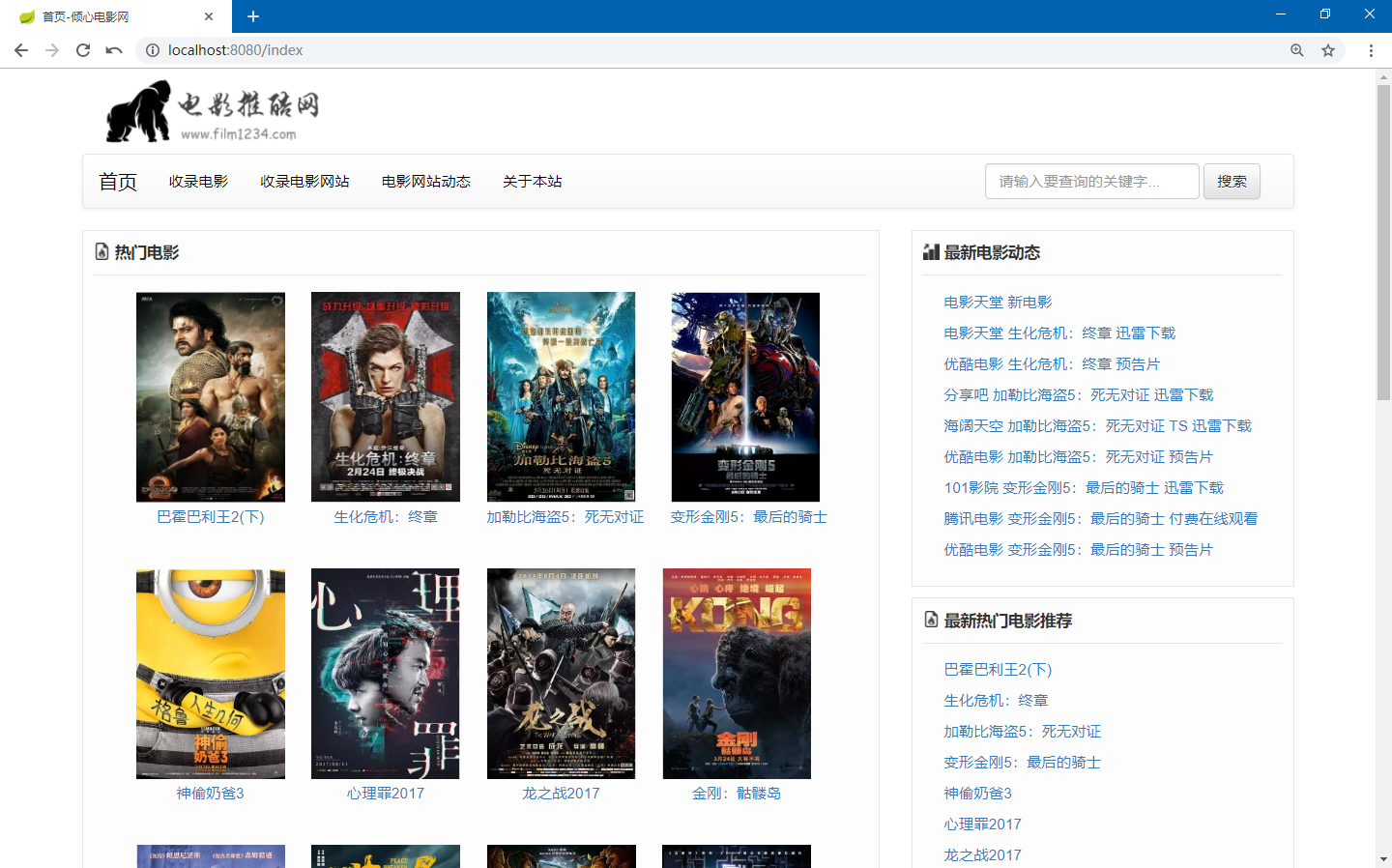
Task: Click the browser back arrow
Action: pos(21,50)
